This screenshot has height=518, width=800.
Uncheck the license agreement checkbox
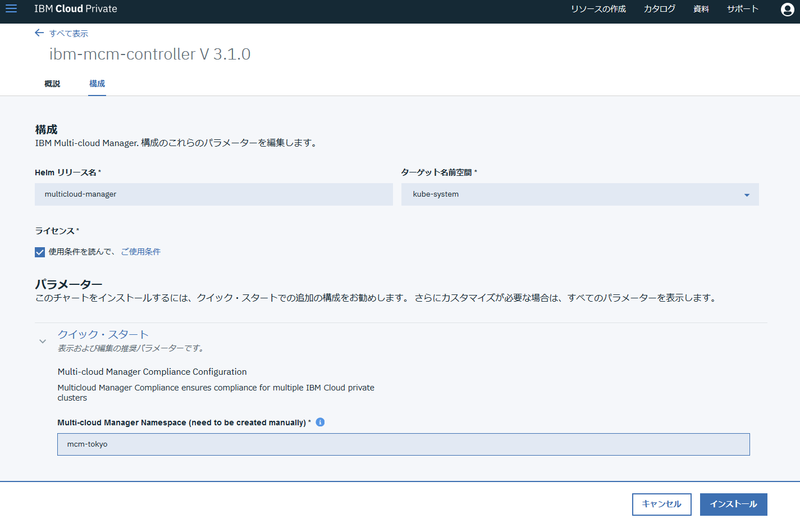click(40, 252)
